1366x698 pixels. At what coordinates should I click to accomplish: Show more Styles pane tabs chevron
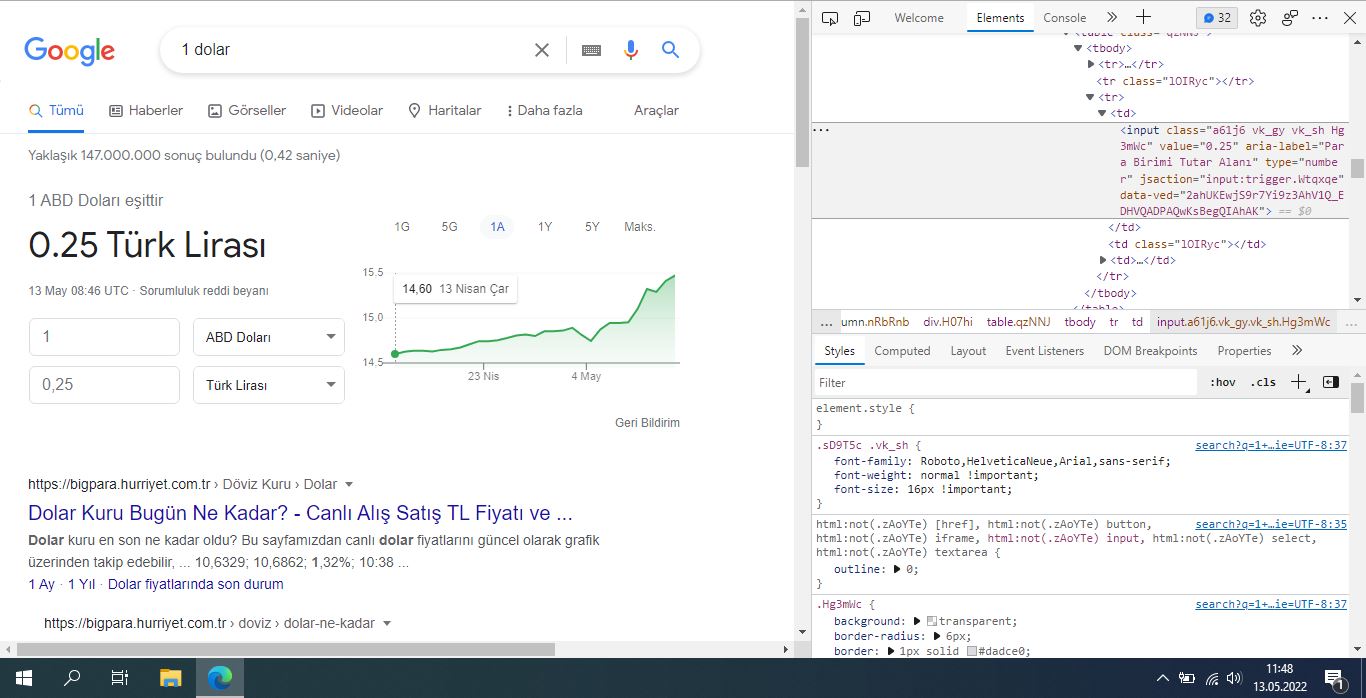pyautogui.click(x=1297, y=351)
